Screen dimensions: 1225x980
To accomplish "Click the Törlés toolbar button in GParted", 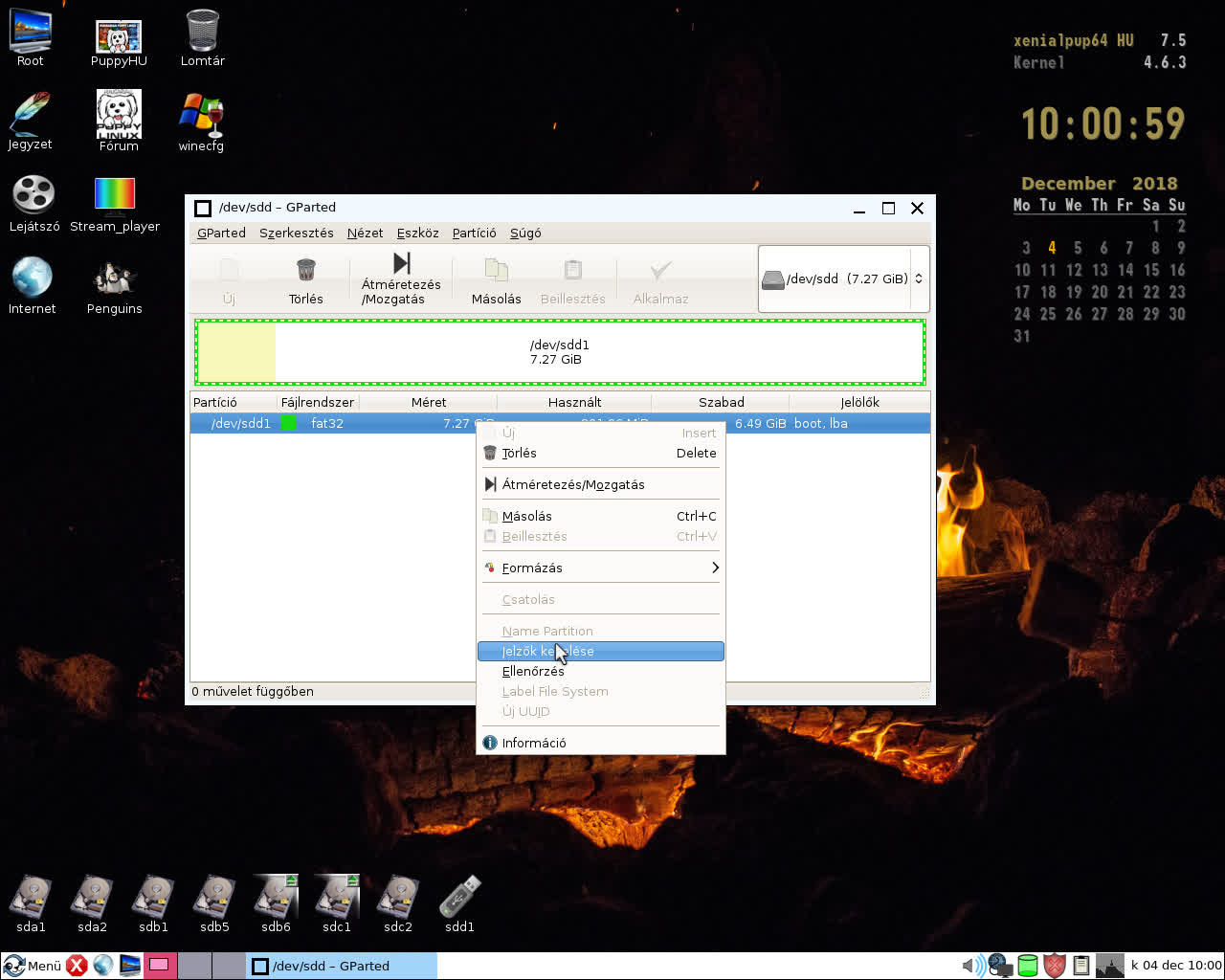I will (x=305, y=280).
